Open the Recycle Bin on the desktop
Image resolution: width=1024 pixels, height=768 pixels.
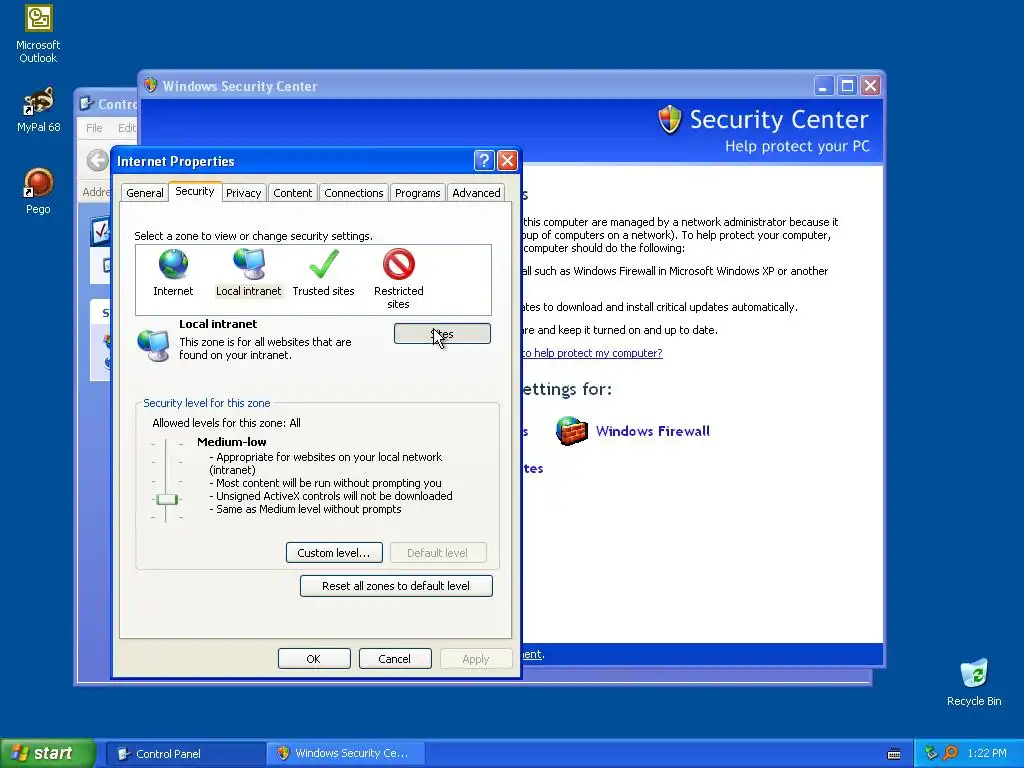click(x=974, y=674)
